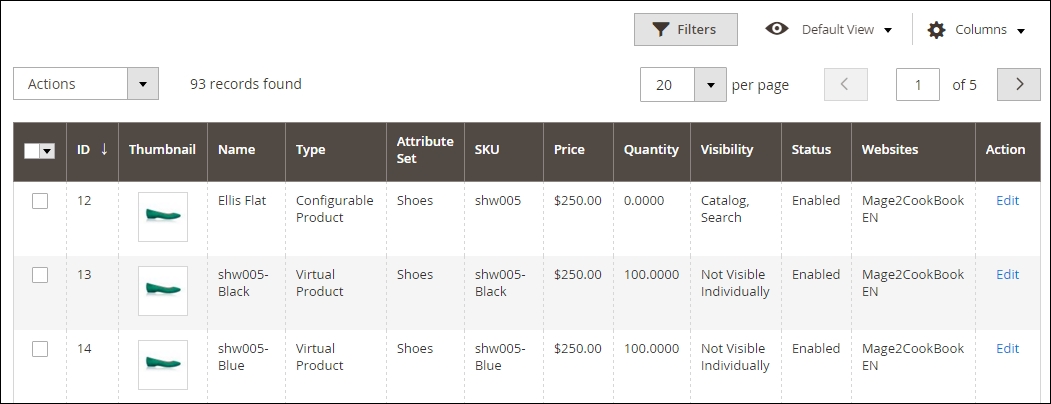Go to next page with right arrow
Viewport: 1051px width, 404px height.
tap(1019, 85)
